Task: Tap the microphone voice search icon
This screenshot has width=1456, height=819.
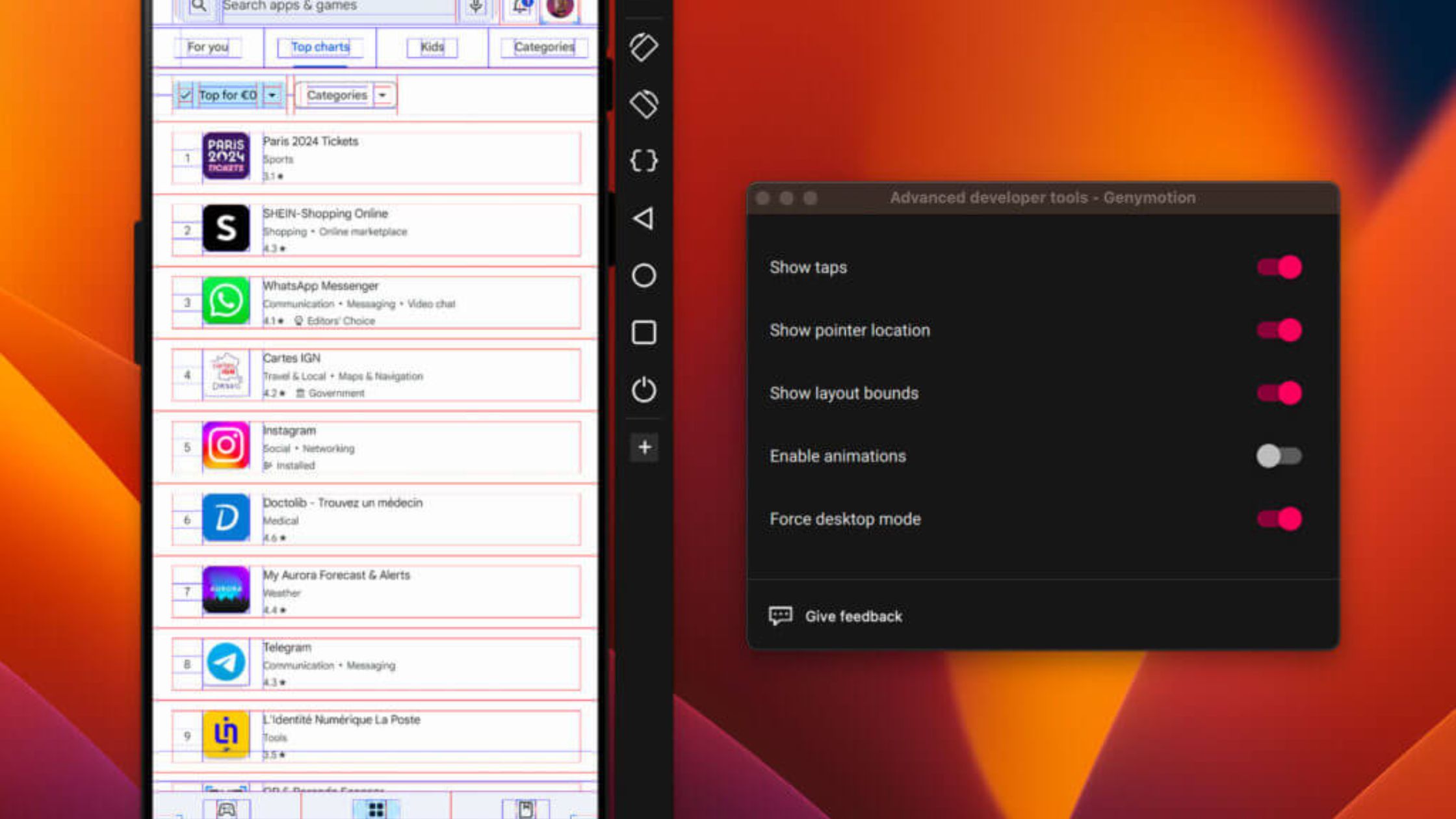Action: tap(476, 6)
